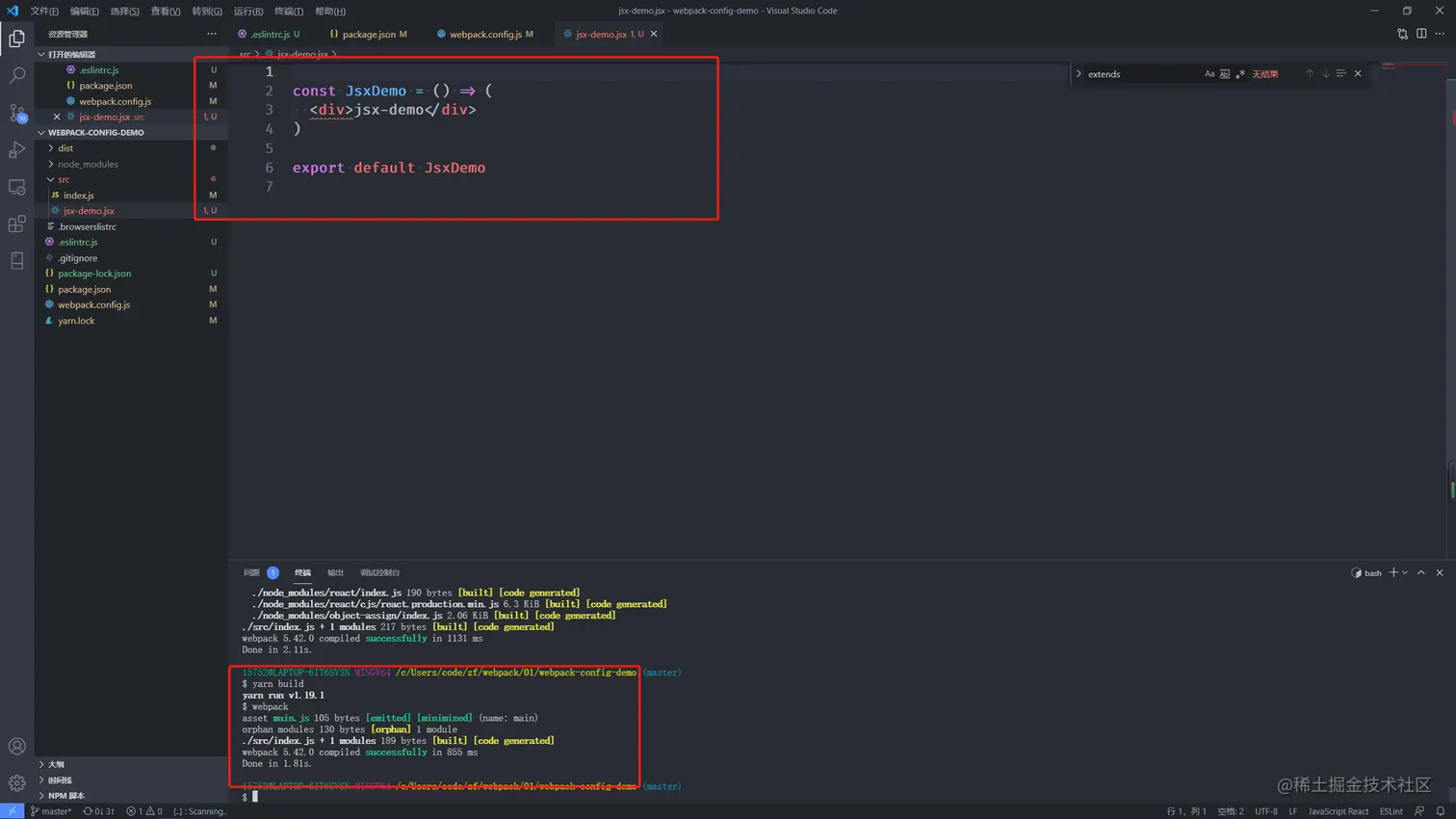
Task: Click the explorer panel more actions ellipsis
Action: coord(212,34)
